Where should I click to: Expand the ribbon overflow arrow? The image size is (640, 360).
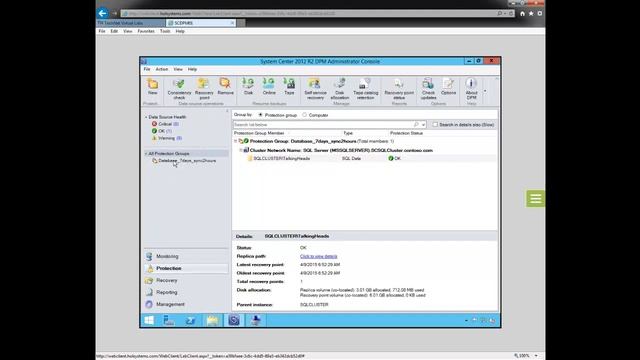coord(485,91)
